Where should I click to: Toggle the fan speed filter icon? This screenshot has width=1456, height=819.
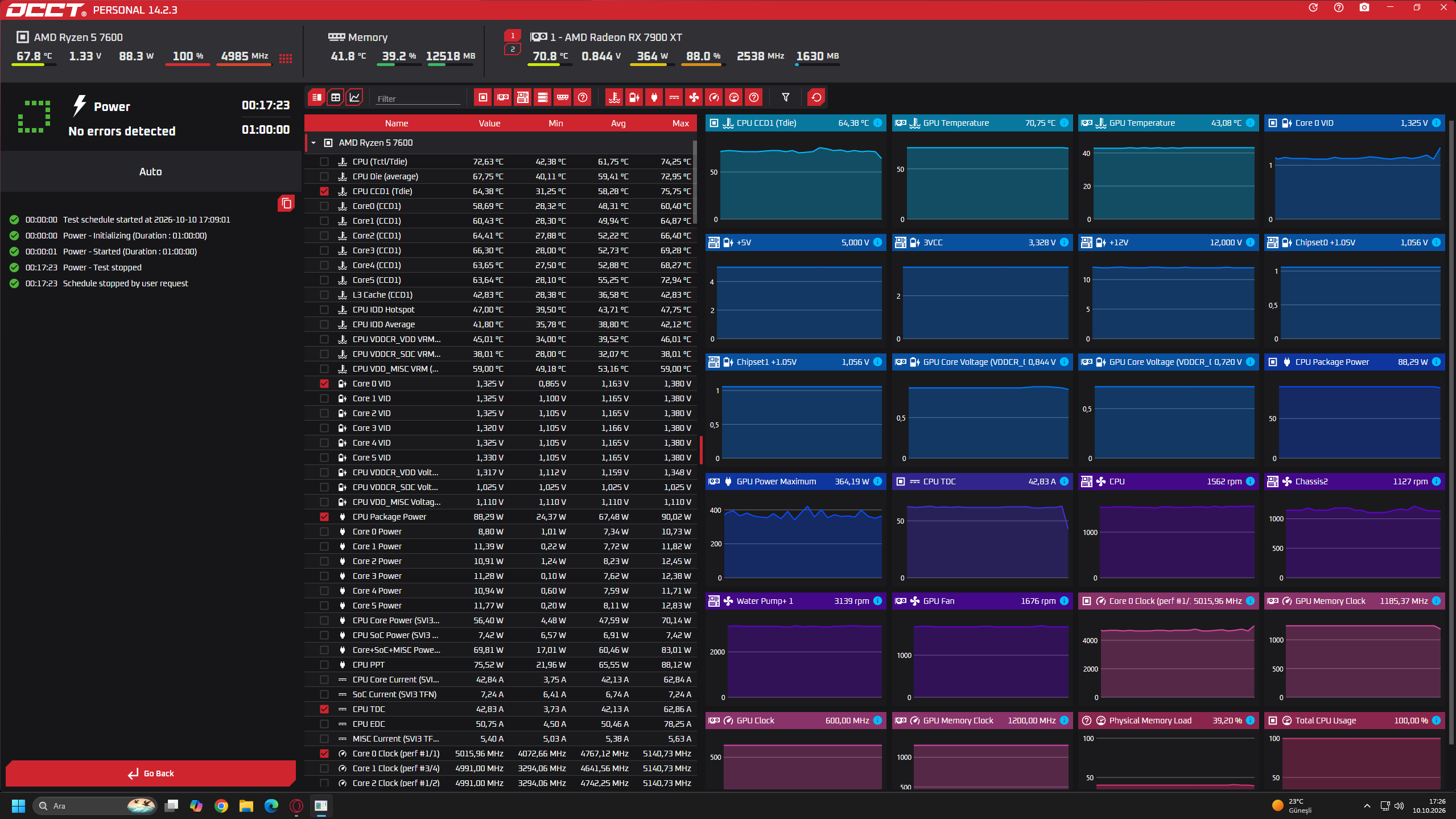point(694,97)
